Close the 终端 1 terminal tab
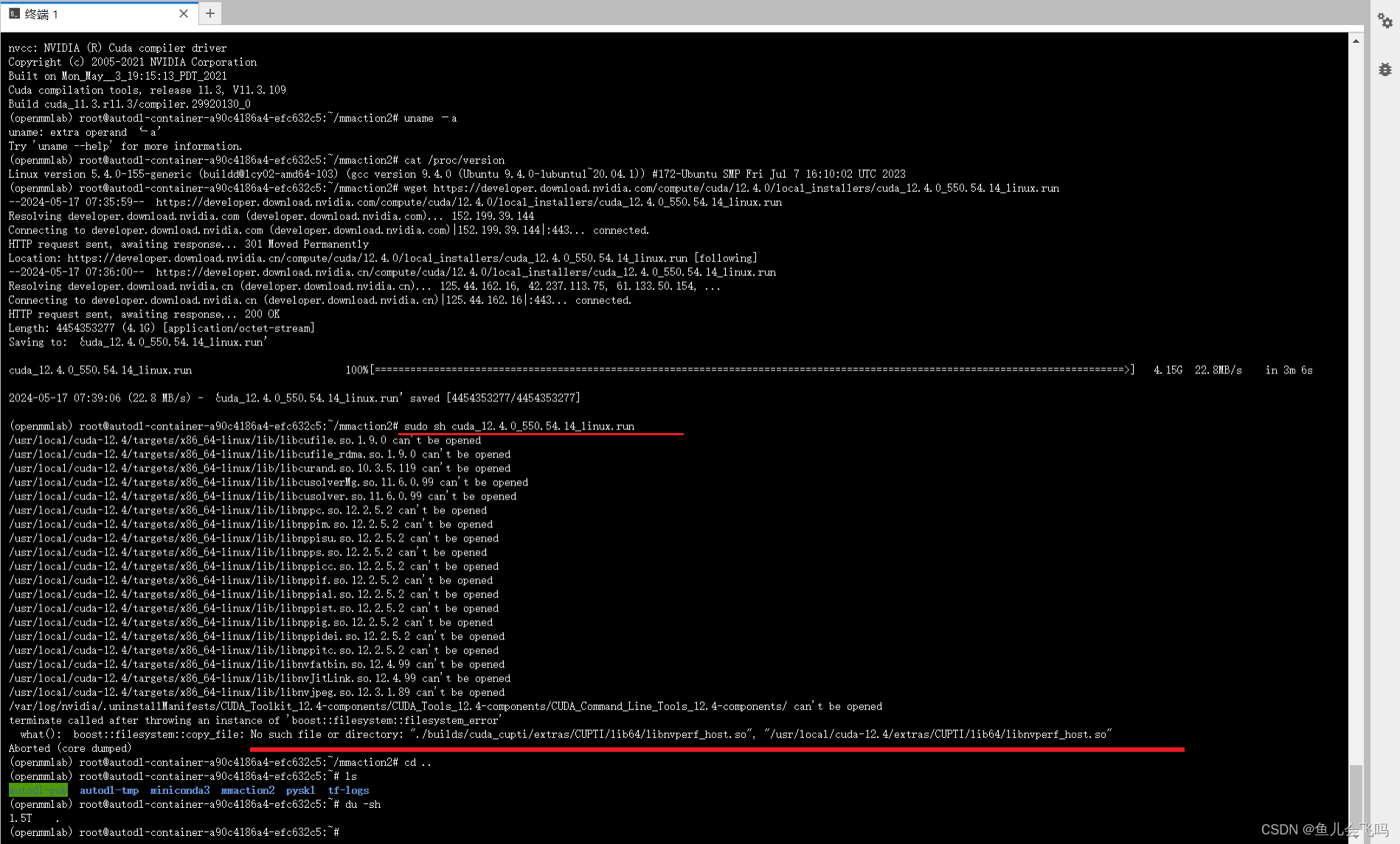The height and width of the screenshot is (844, 1400). 184,13
